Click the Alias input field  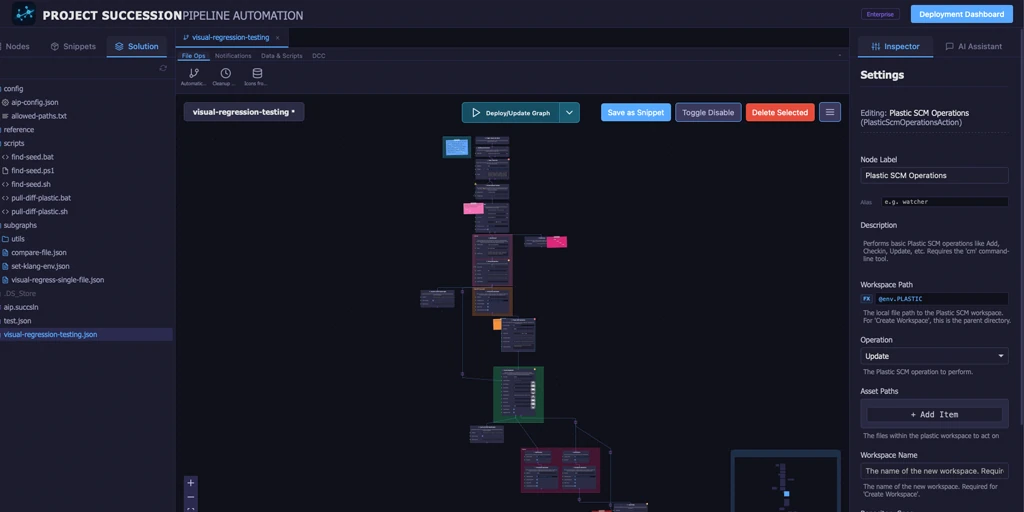coord(944,202)
